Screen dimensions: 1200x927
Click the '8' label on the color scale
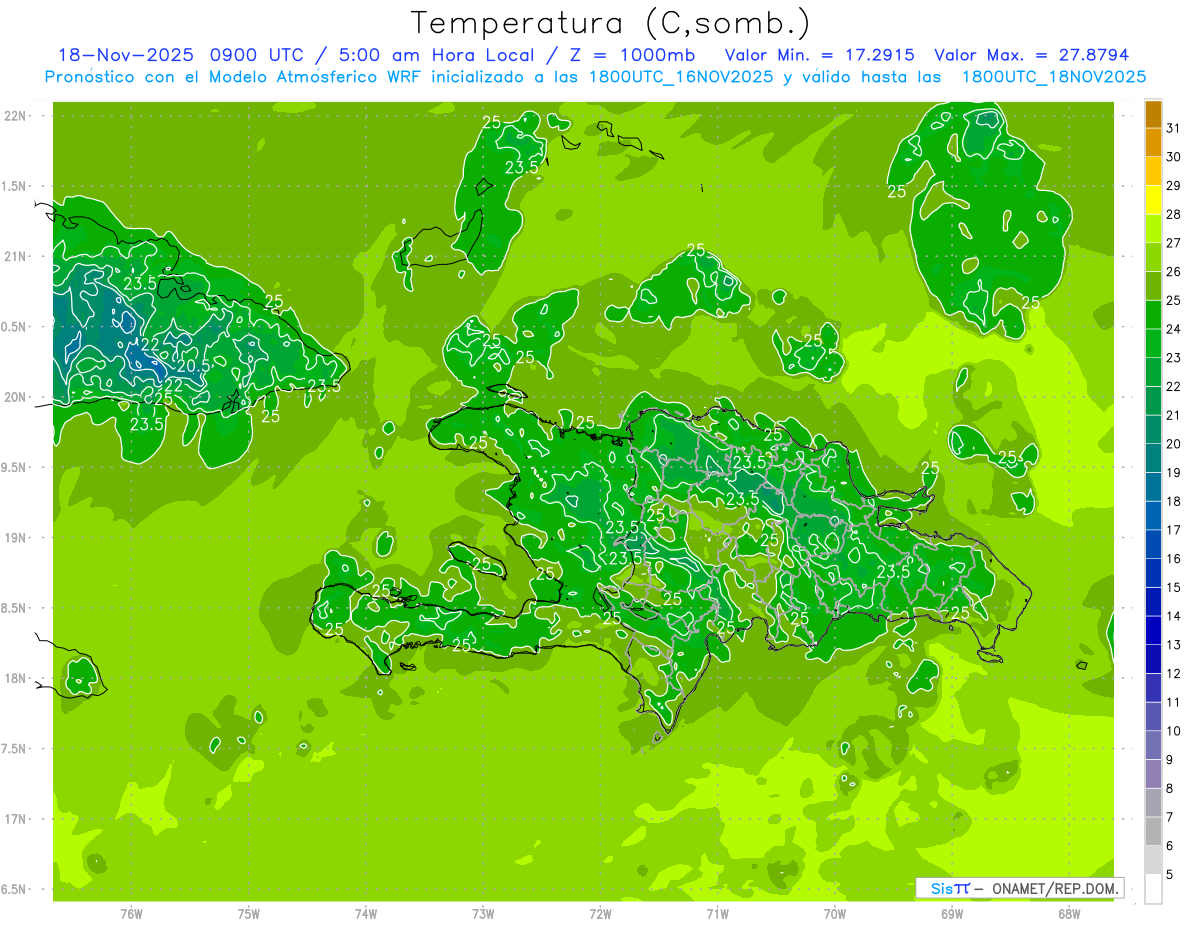tap(1170, 788)
